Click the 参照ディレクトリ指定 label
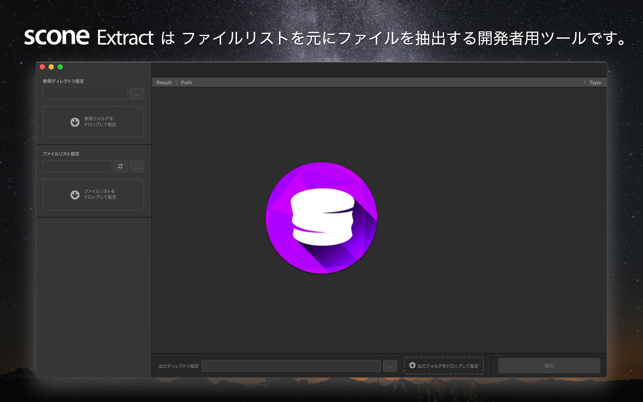Viewport: 643px width, 402px height. click(x=63, y=81)
